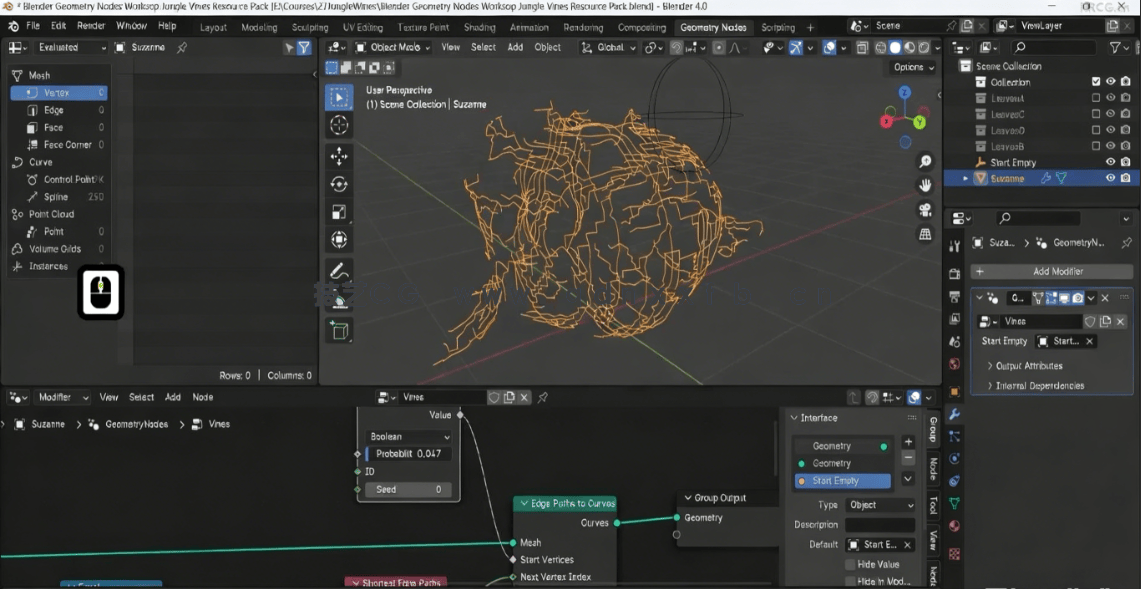The image size is (1141, 589).
Task: Select the Move tool in the viewport toolbar
Action: point(339,155)
